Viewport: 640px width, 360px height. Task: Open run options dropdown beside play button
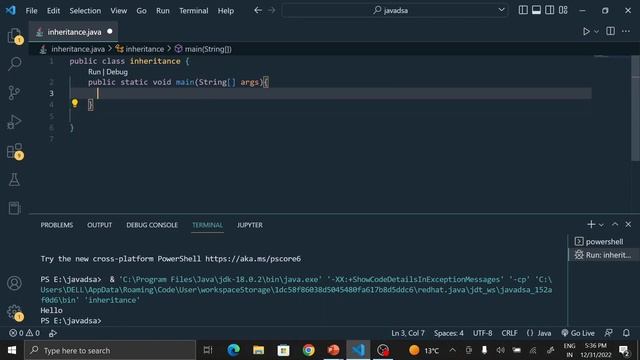(x=596, y=31)
